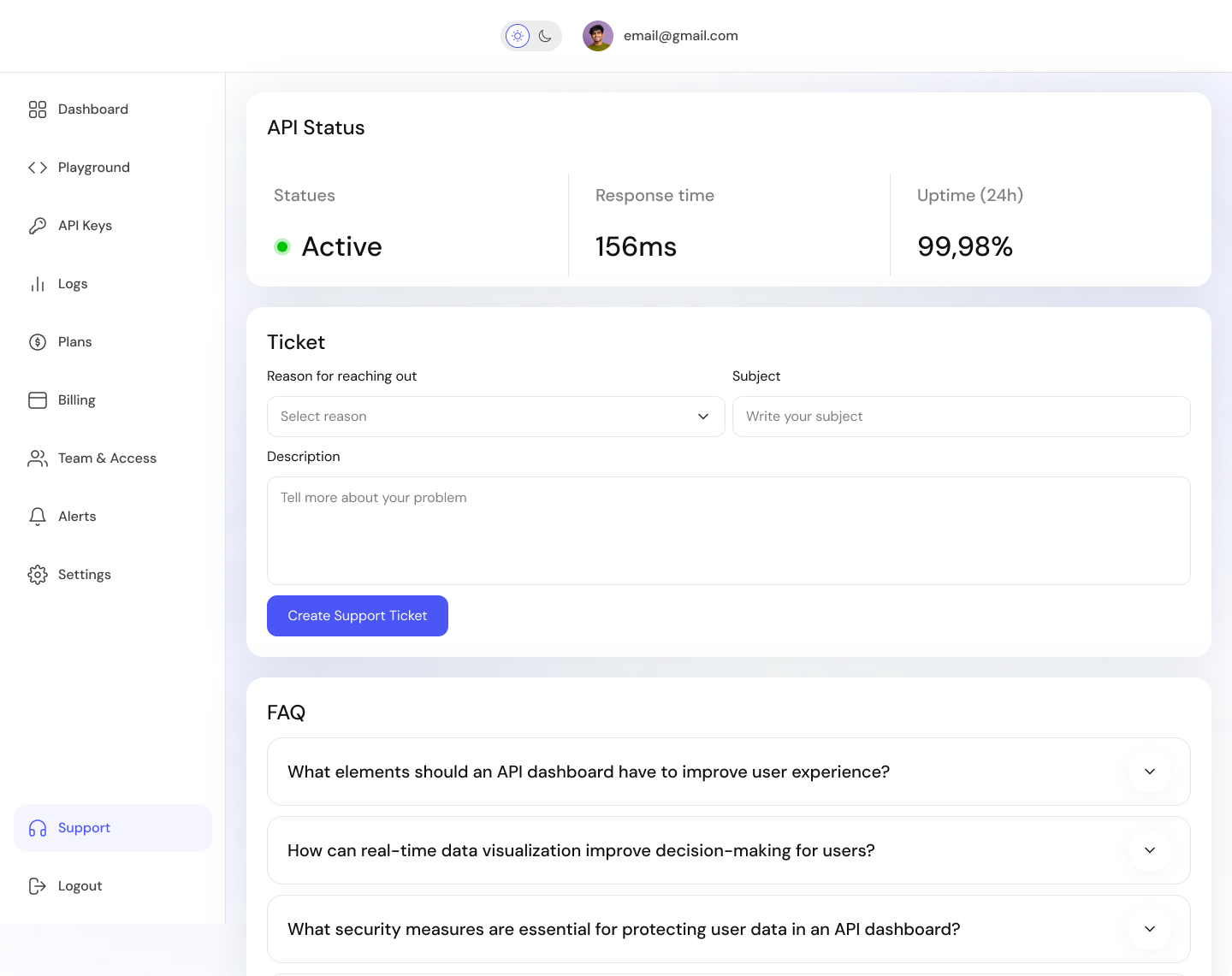
Task: Select the Support menu item
Action: pos(84,828)
